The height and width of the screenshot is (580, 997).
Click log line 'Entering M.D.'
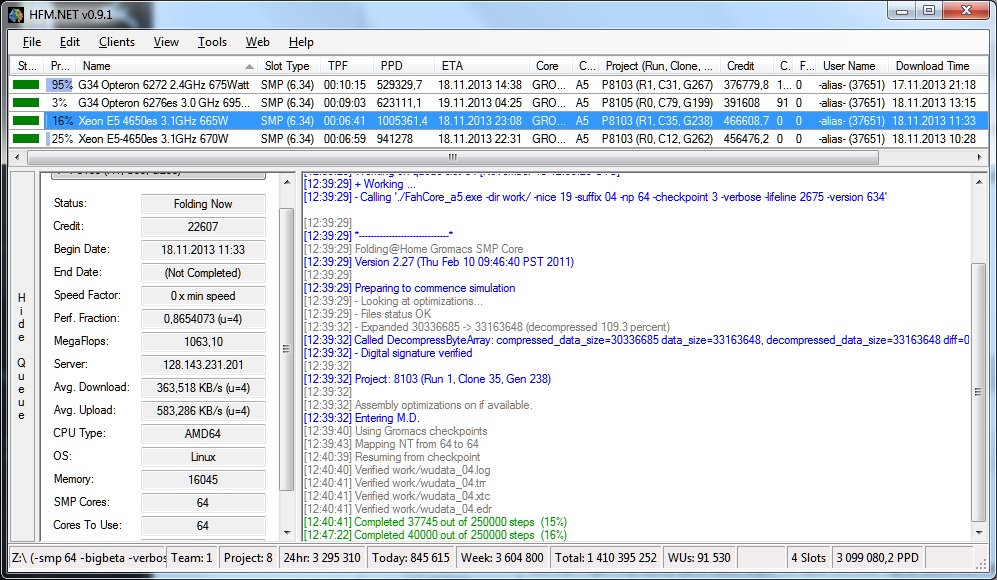tap(362, 418)
